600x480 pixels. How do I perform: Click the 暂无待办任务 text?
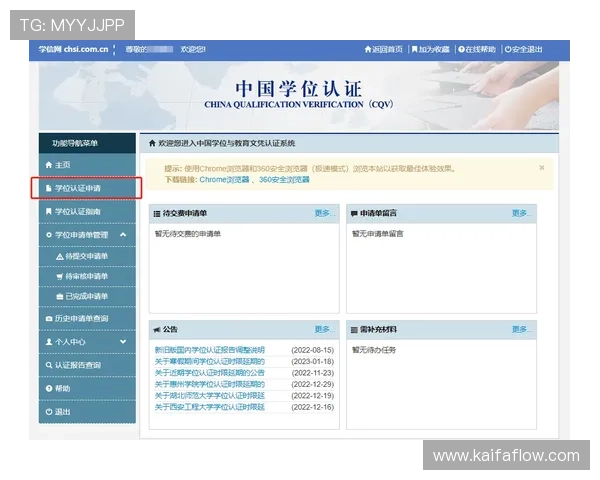(x=374, y=350)
